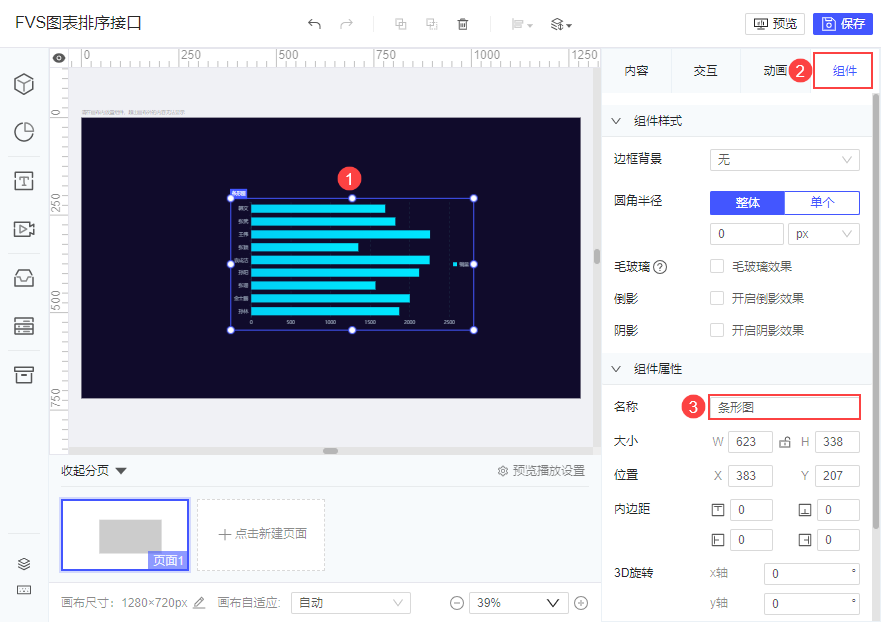Enable the 开启阴影效果 checkbox
Image resolution: width=881 pixels, height=622 pixels.
click(717, 330)
